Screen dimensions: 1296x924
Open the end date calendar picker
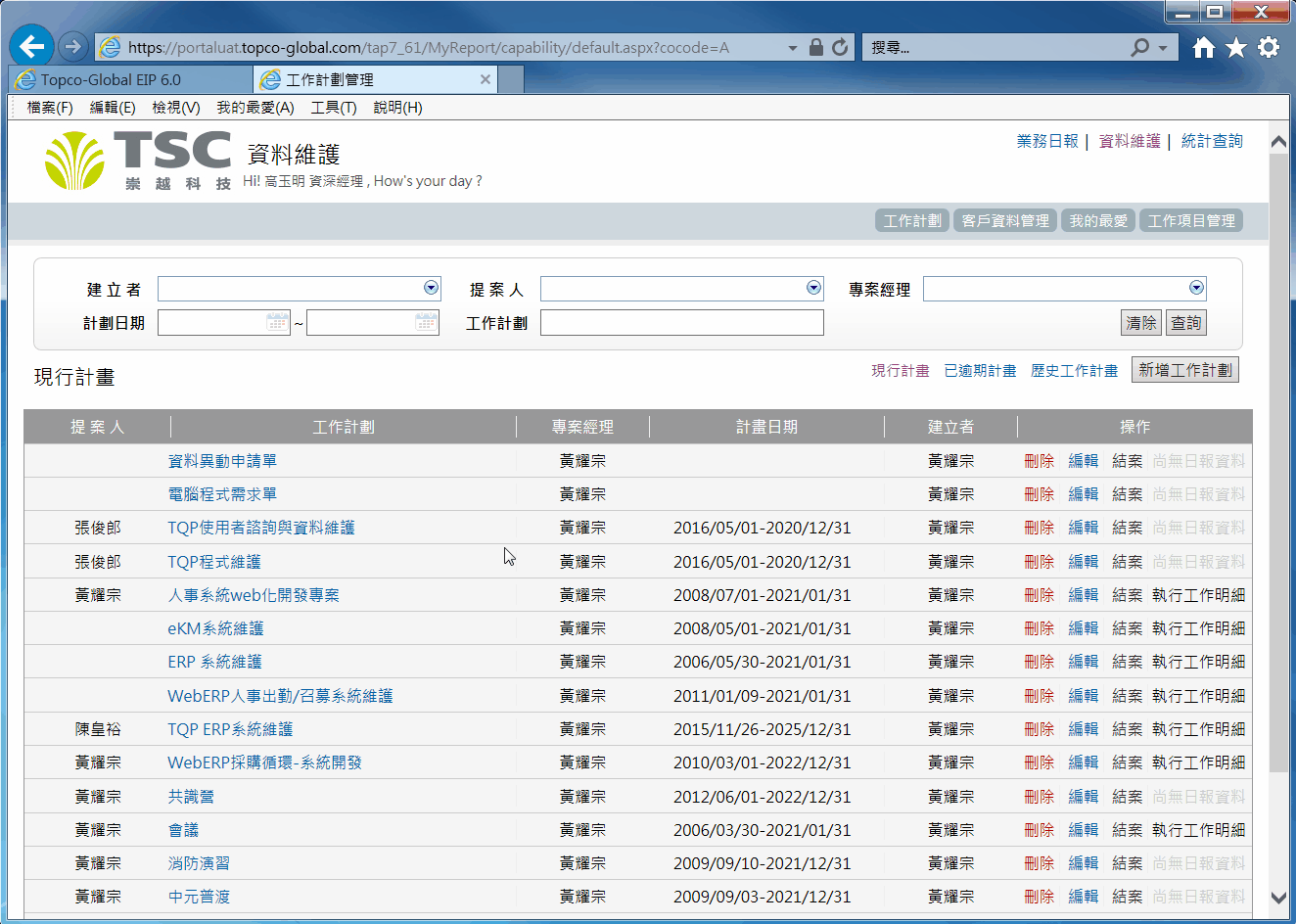(426, 322)
